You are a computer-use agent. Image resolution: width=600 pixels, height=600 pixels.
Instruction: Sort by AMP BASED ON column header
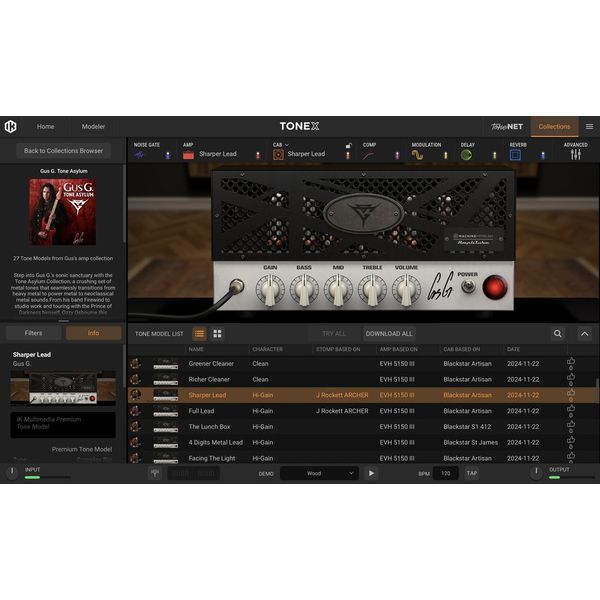pos(398,349)
